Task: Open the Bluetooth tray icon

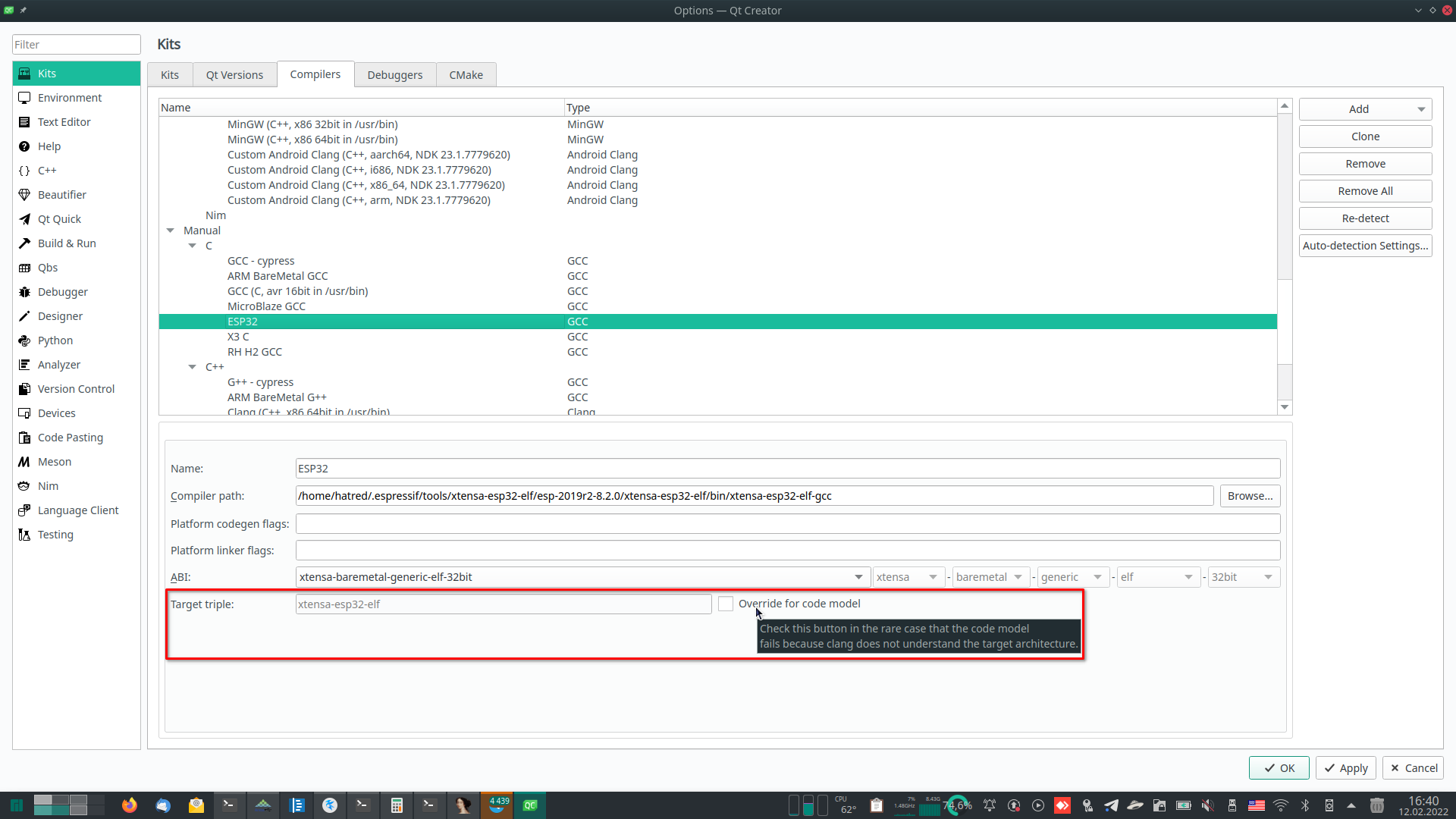Action: pyautogui.click(x=1305, y=805)
